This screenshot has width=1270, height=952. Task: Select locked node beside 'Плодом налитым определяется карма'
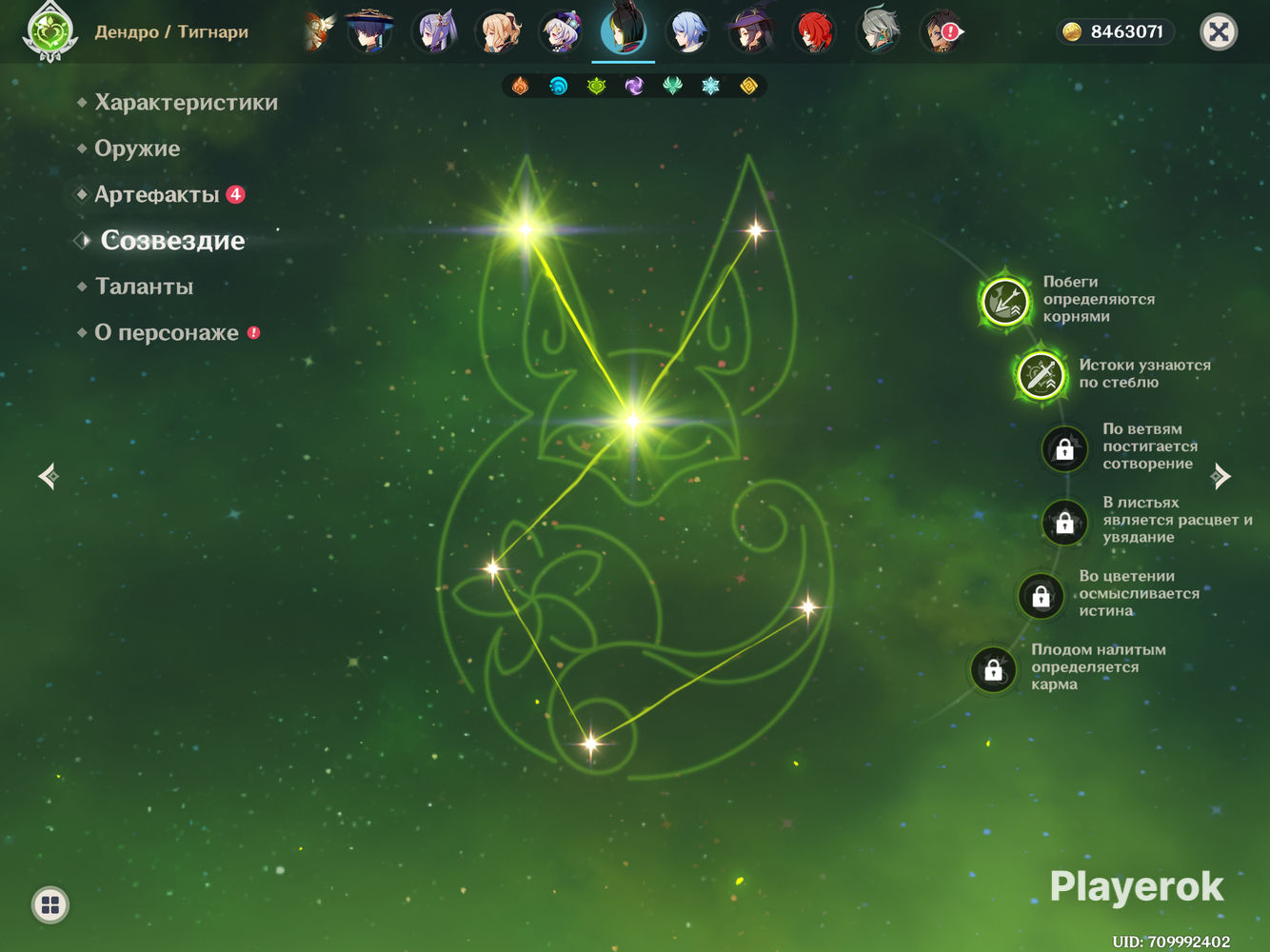click(993, 669)
